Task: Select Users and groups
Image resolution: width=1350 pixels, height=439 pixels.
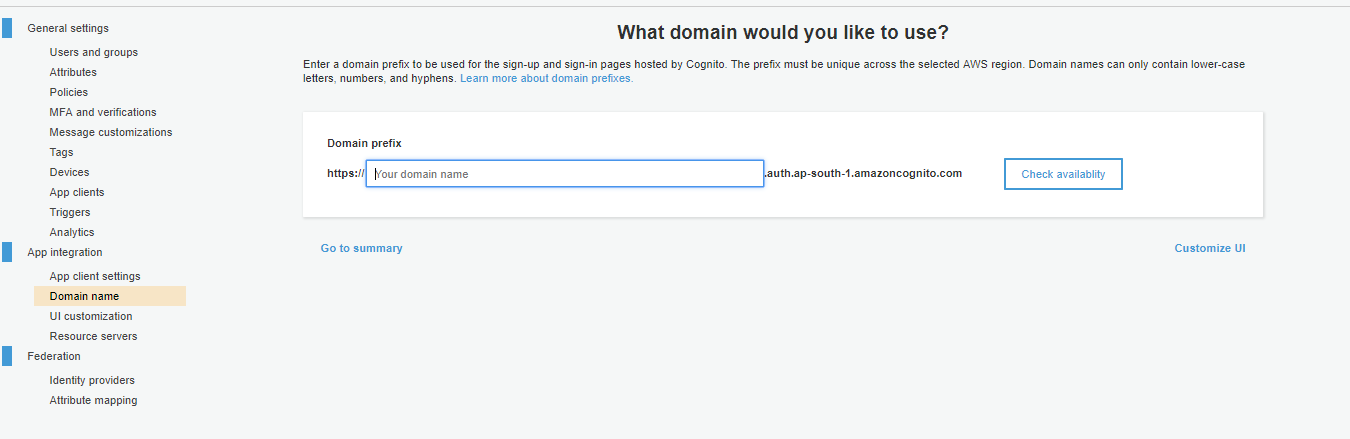Action: click(94, 52)
